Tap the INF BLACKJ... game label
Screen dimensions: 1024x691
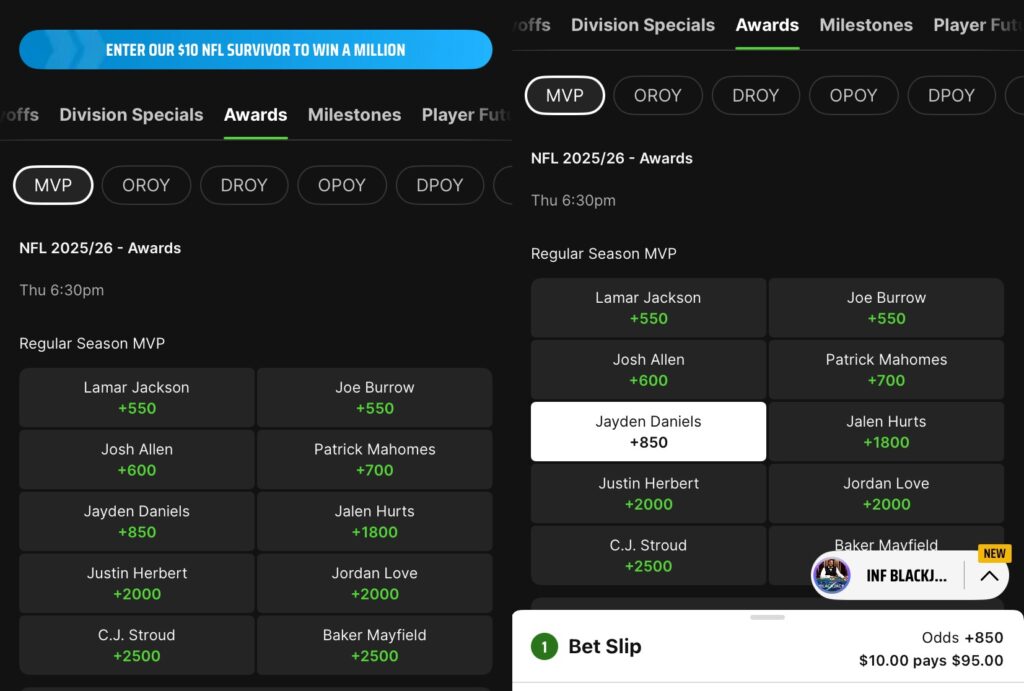[906, 575]
